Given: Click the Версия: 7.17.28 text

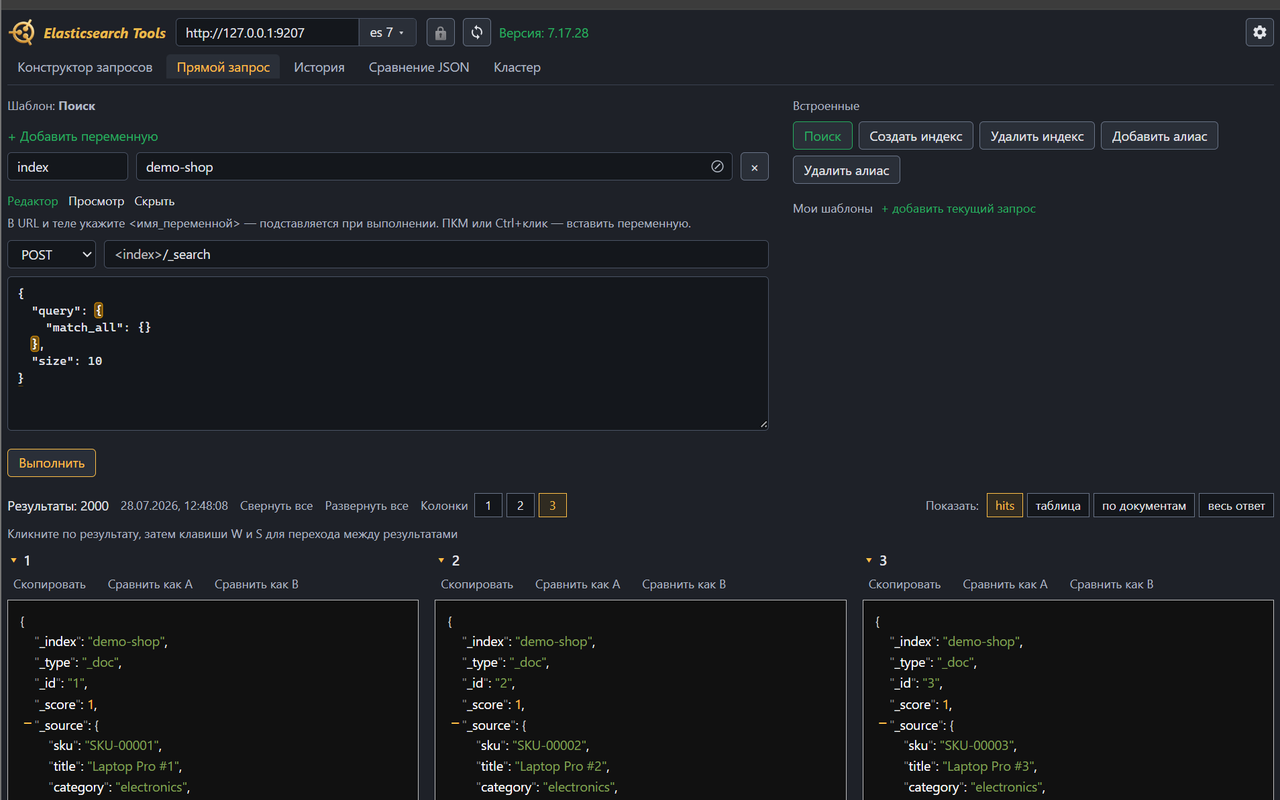Looking at the screenshot, I should 544,33.
